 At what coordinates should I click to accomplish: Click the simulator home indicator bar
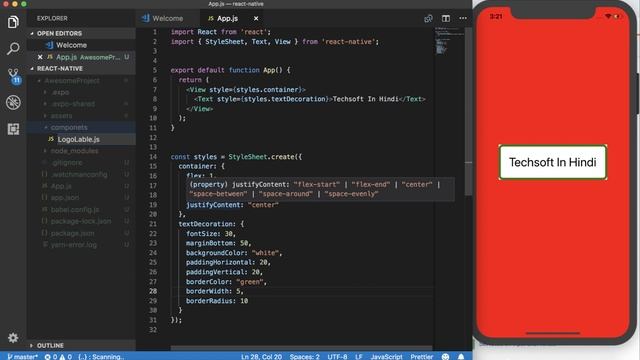pos(553,333)
